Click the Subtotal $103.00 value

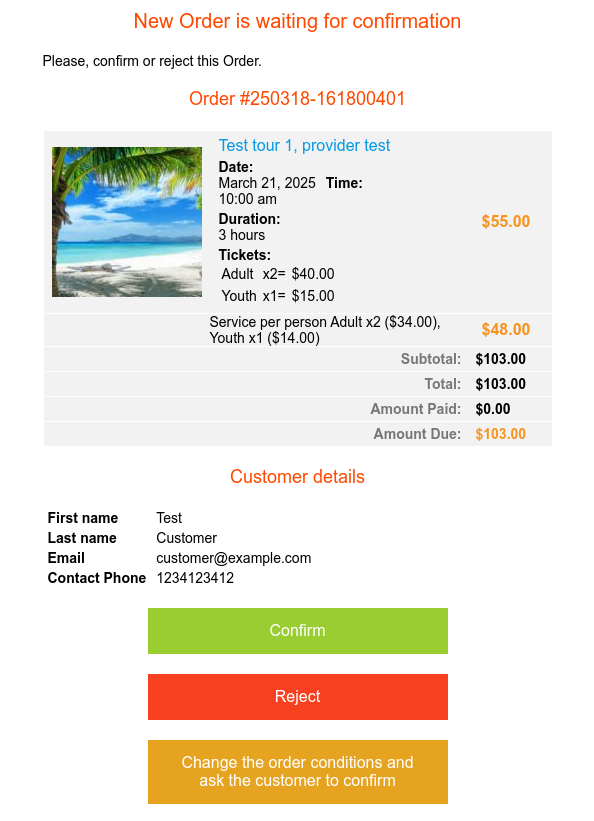[x=500, y=359]
